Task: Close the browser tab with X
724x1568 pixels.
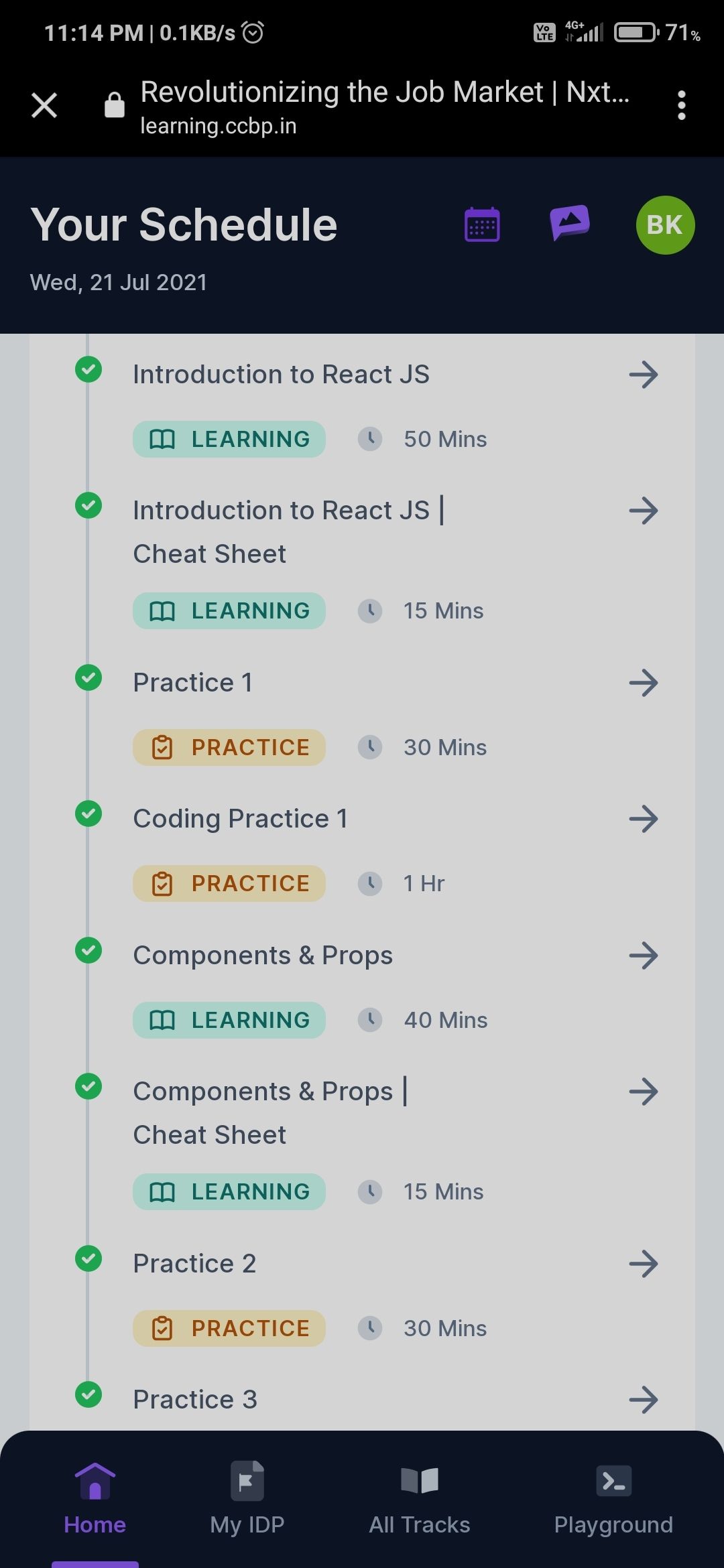Action: [x=44, y=105]
